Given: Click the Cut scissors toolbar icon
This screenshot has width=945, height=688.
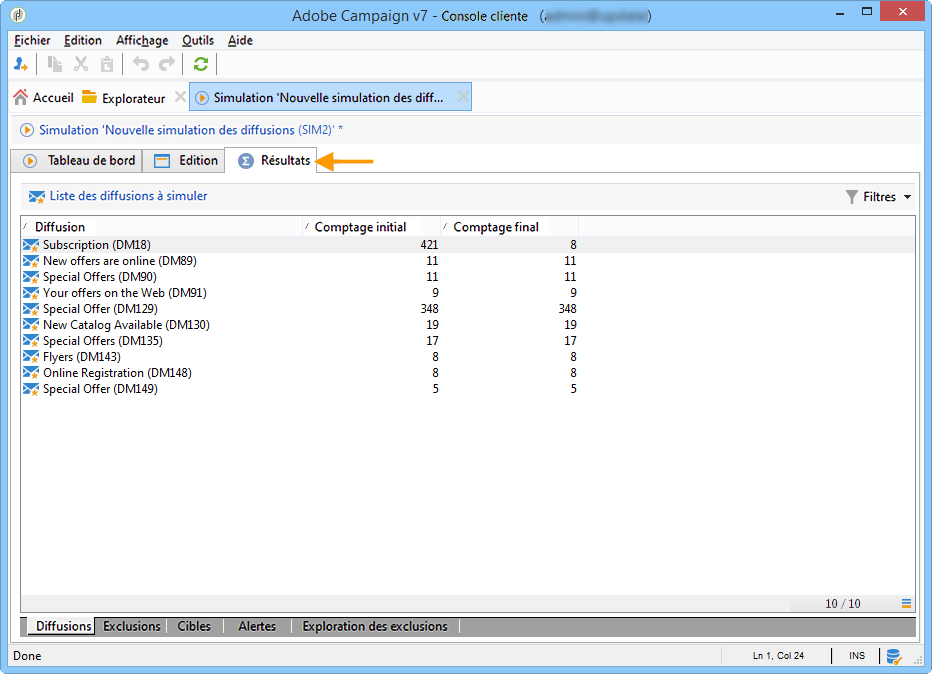Looking at the screenshot, I should click(x=81, y=64).
